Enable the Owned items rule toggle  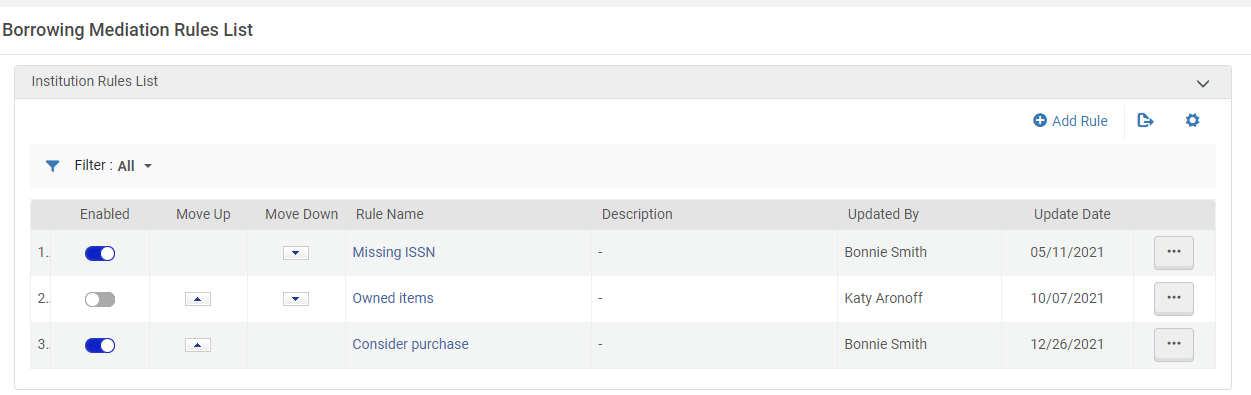click(x=100, y=299)
